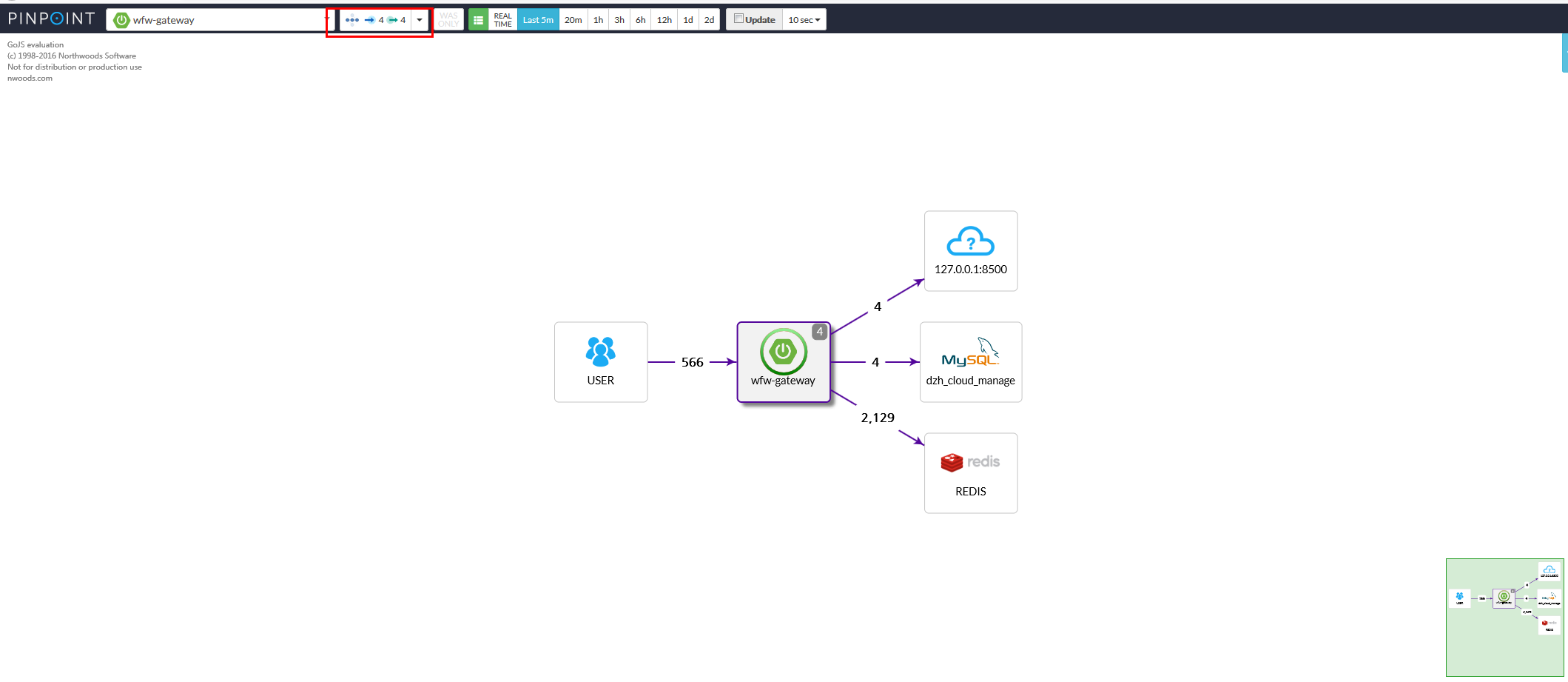Viewport: 1568px width, 682px height.
Task: Open the wfw-gateway application selector
Action: pos(221,20)
